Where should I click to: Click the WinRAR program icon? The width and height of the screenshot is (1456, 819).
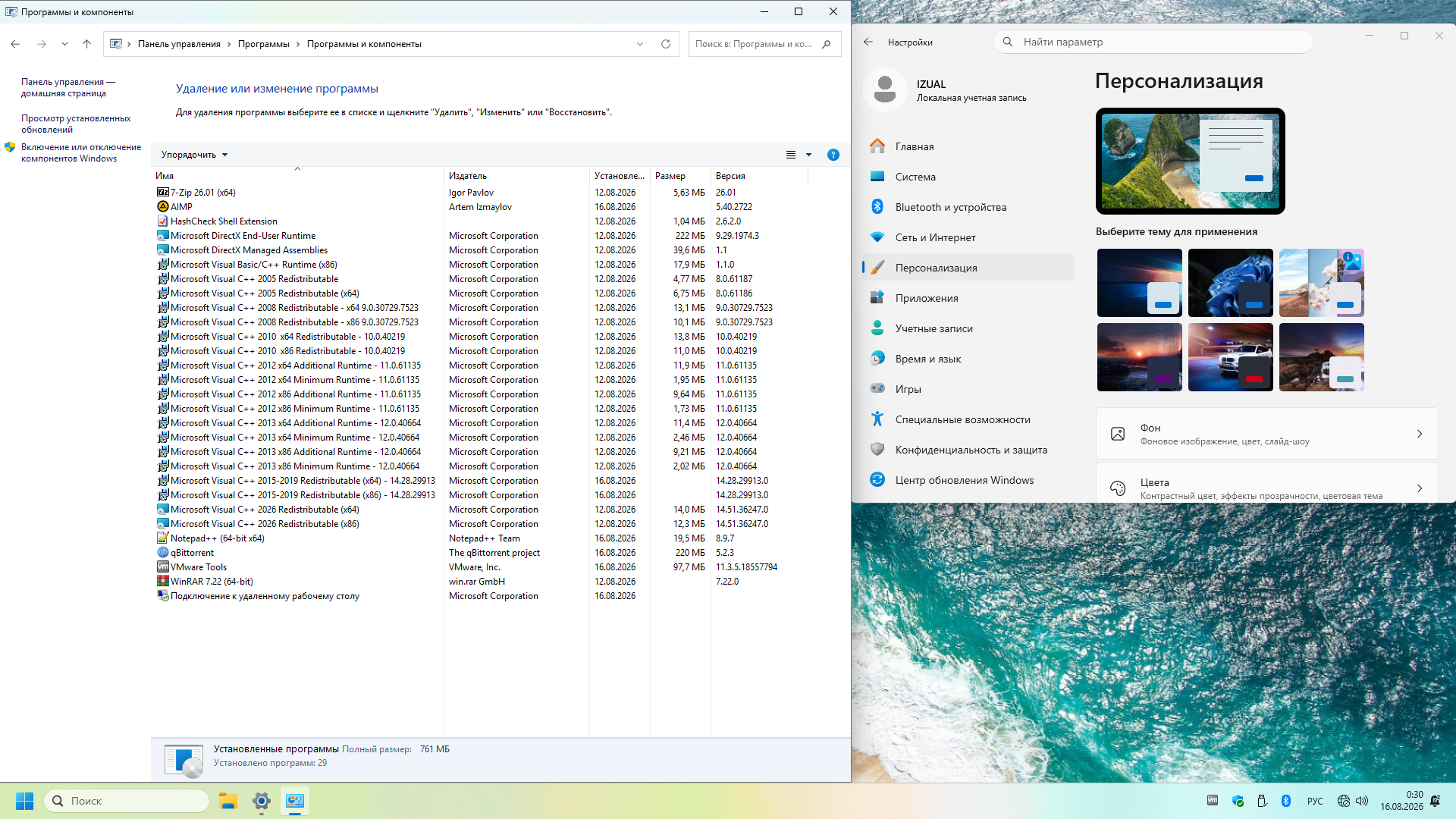162,582
